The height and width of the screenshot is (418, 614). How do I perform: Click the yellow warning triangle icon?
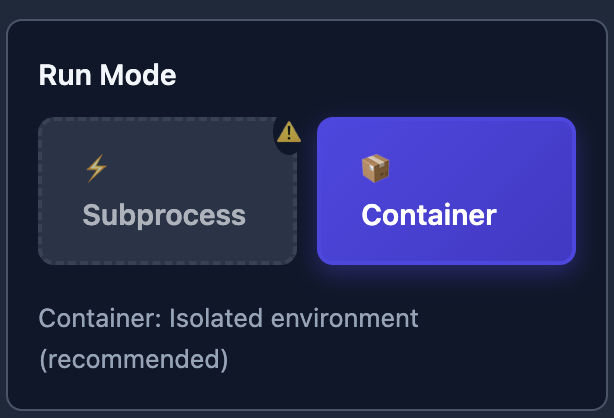(289, 131)
